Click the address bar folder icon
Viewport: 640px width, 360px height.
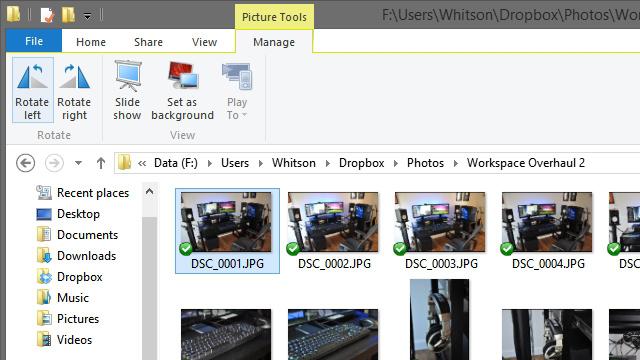(124, 162)
